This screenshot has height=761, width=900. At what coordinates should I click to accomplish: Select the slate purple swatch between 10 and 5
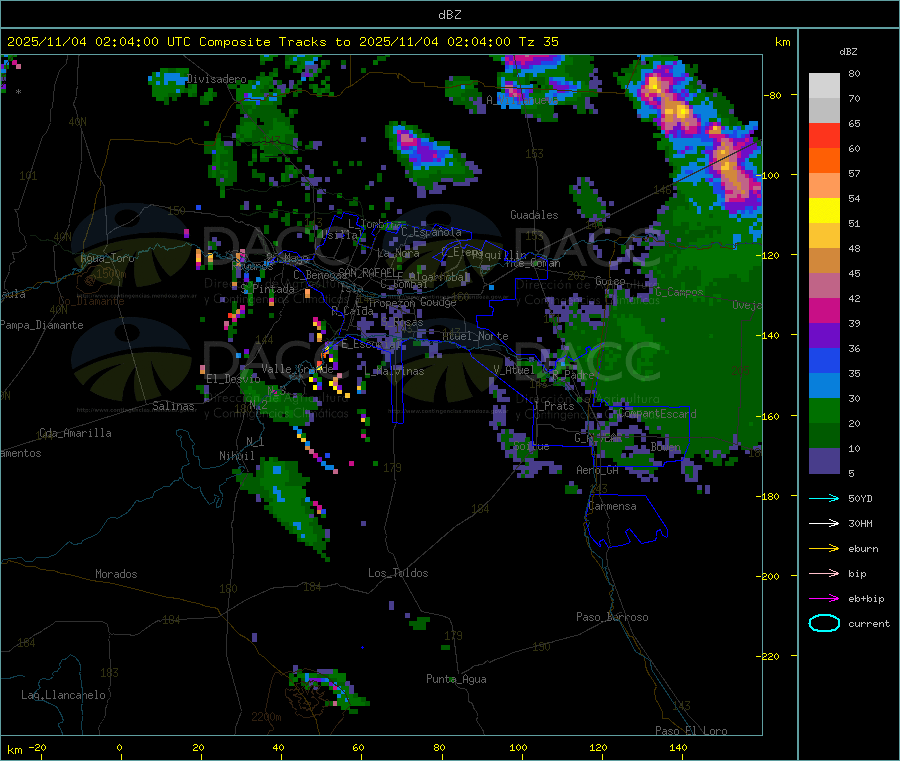[824, 461]
